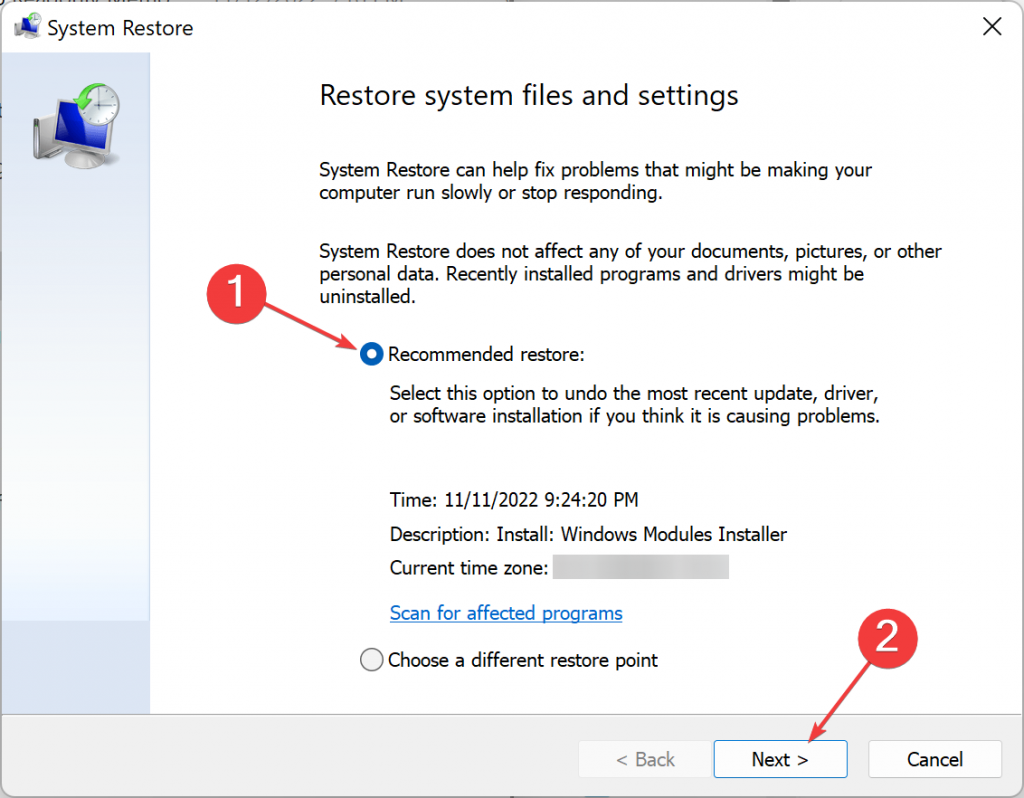The height and width of the screenshot is (798, 1024).
Task: Click the Description: Install: Windows Modules Installer text
Action: [x=588, y=534]
